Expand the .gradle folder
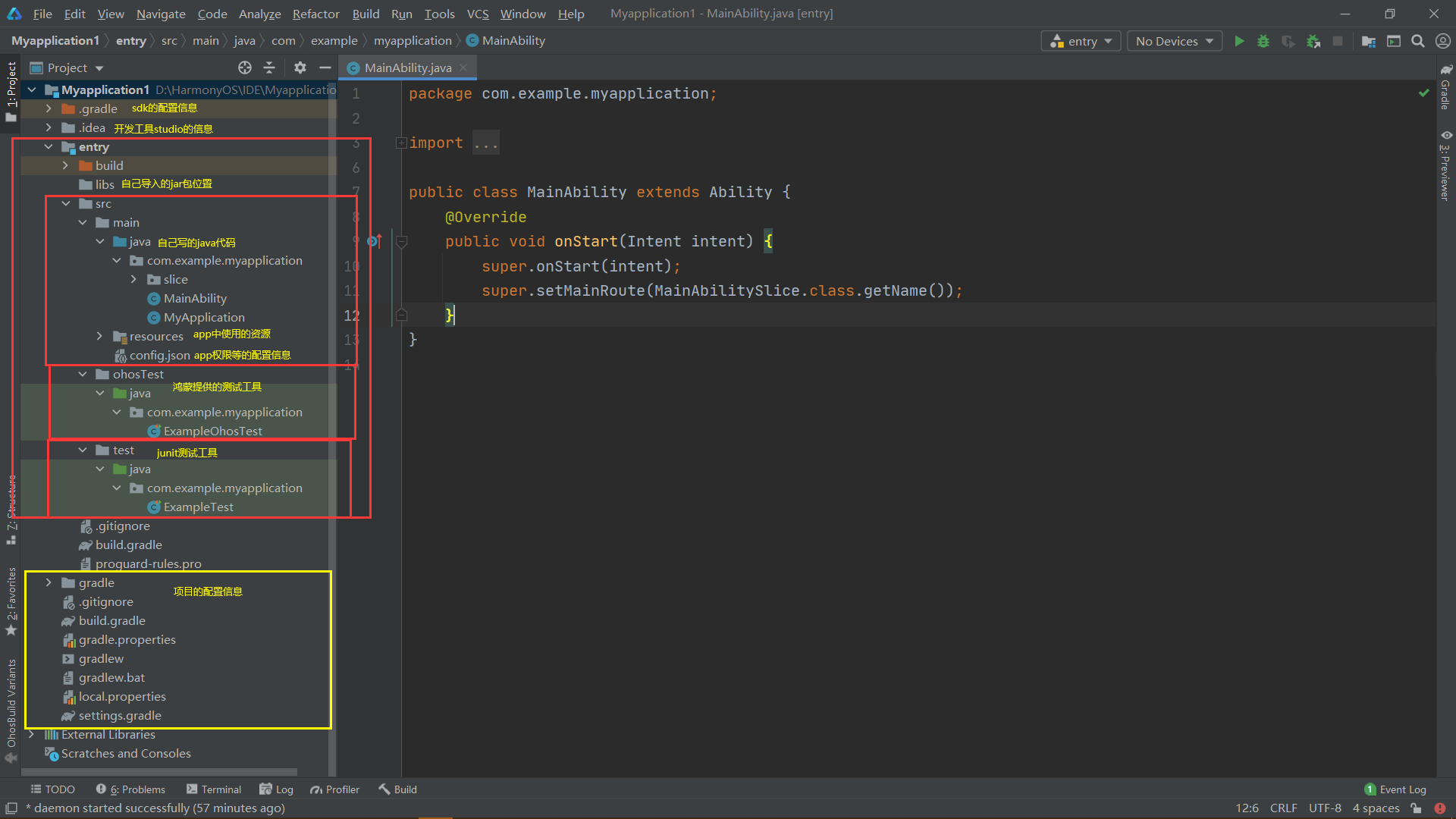Screen dimensions: 1456x819 point(49,108)
